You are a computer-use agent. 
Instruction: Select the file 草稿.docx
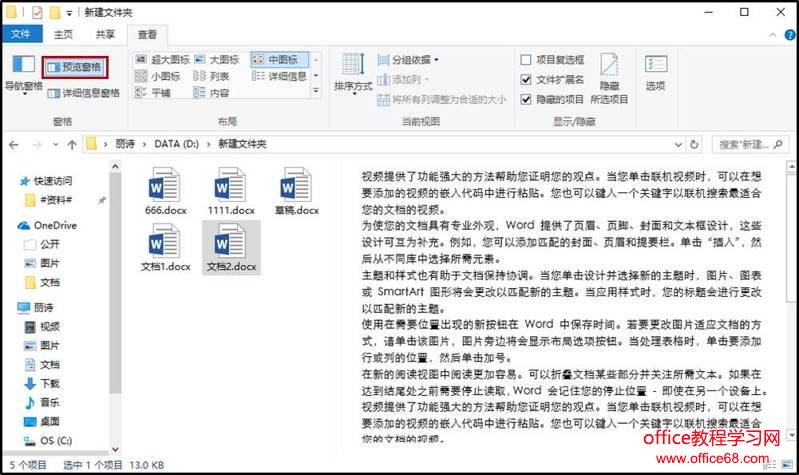pos(297,191)
